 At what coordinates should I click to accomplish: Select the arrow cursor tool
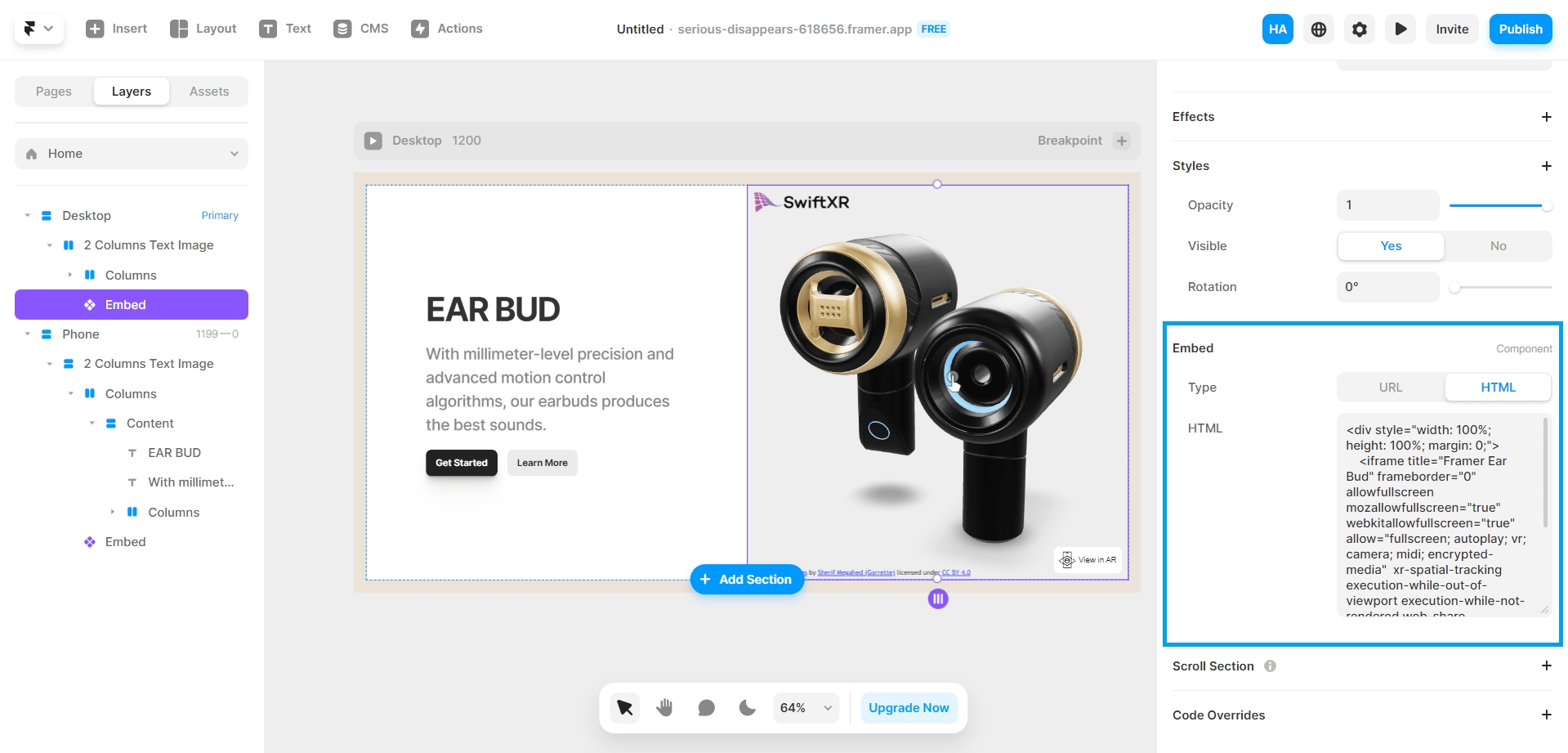click(625, 708)
